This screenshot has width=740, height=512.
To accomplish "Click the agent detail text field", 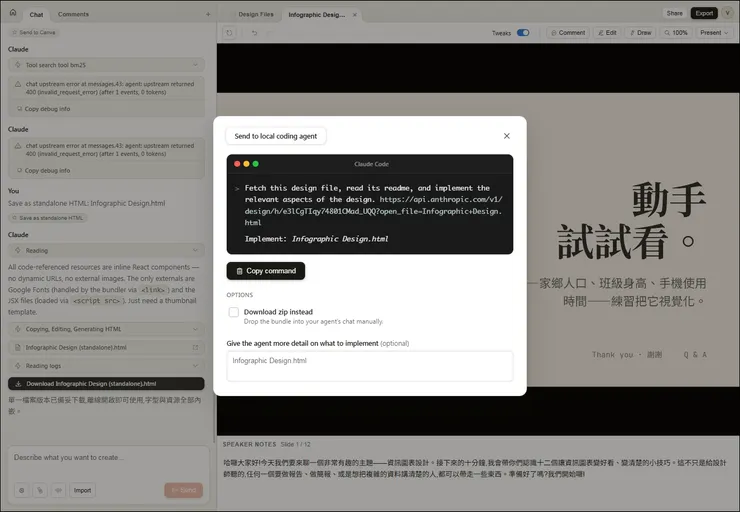I will pyautogui.click(x=370, y=366).
